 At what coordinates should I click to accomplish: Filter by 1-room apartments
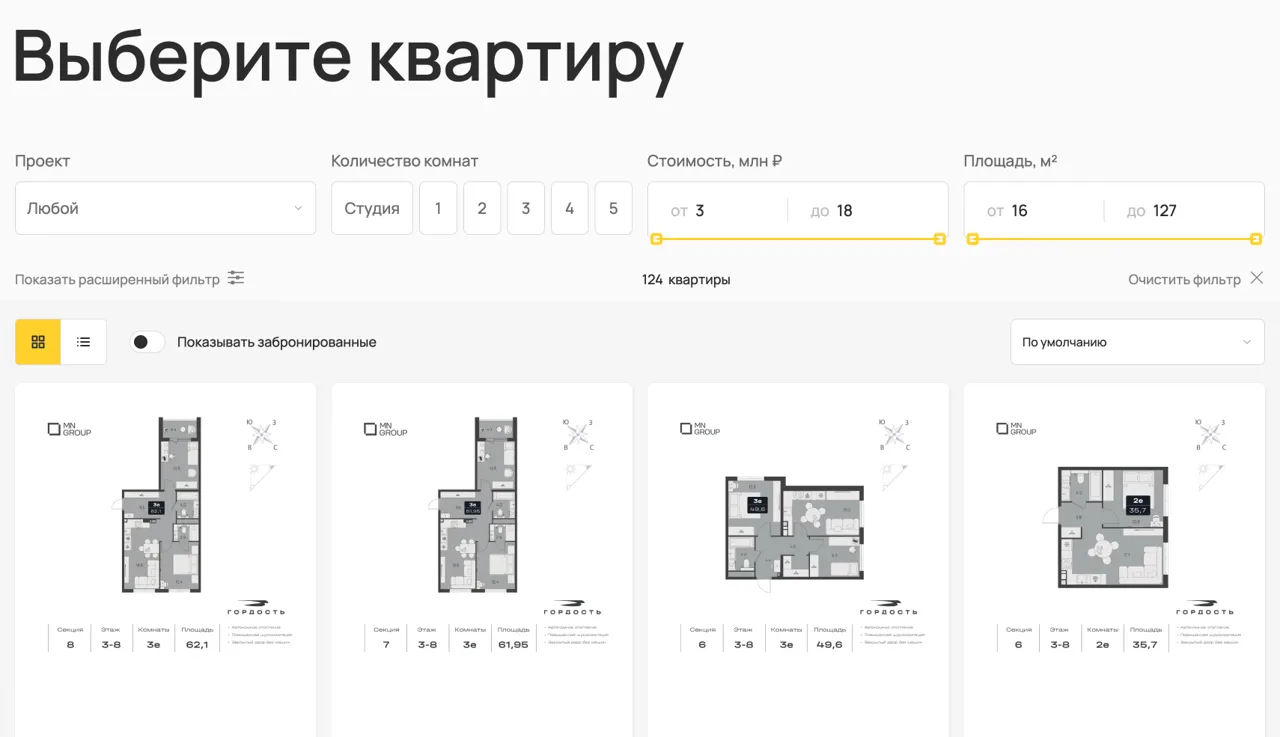438,208
